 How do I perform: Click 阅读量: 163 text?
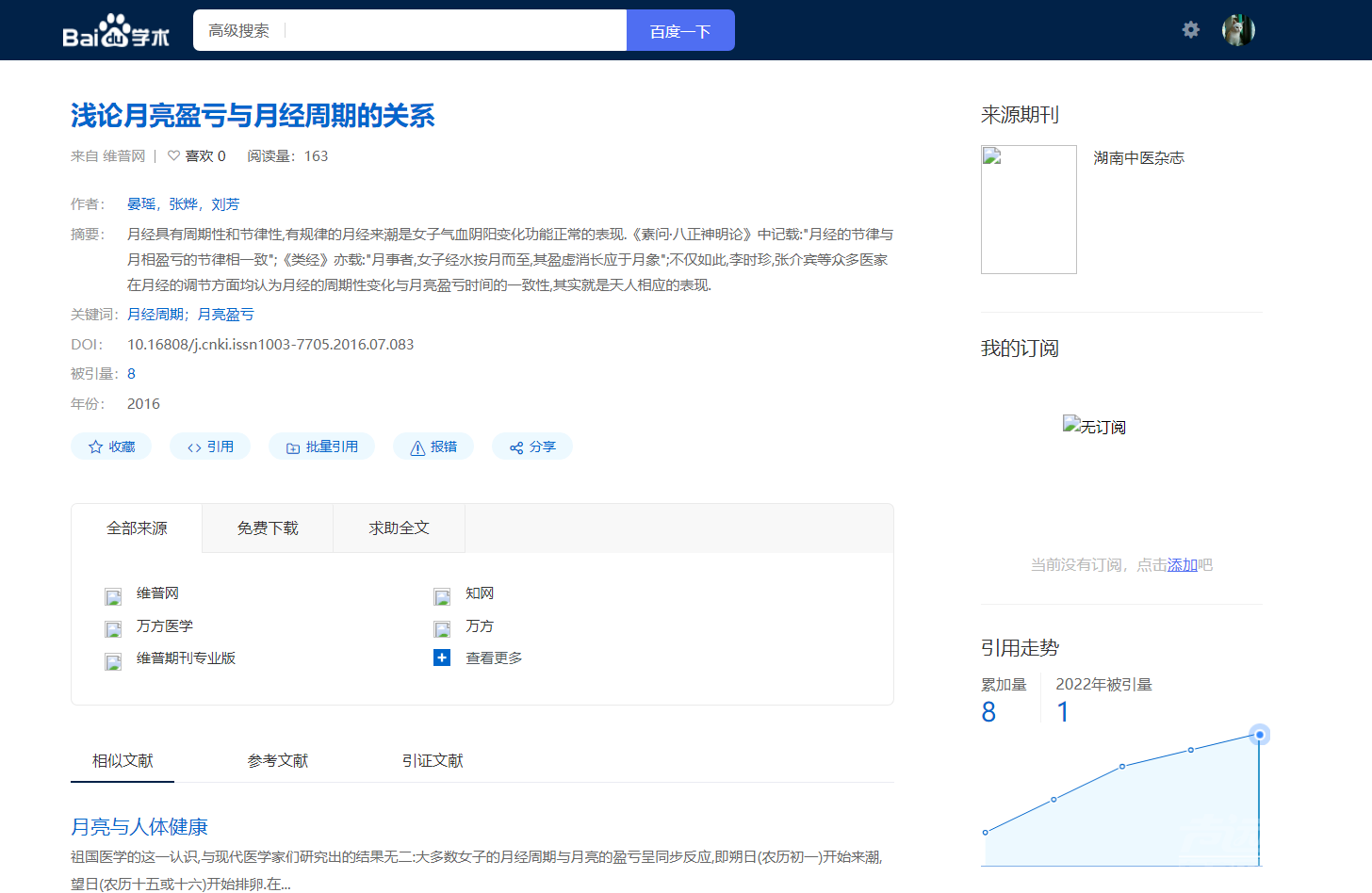tap(287, 156)
